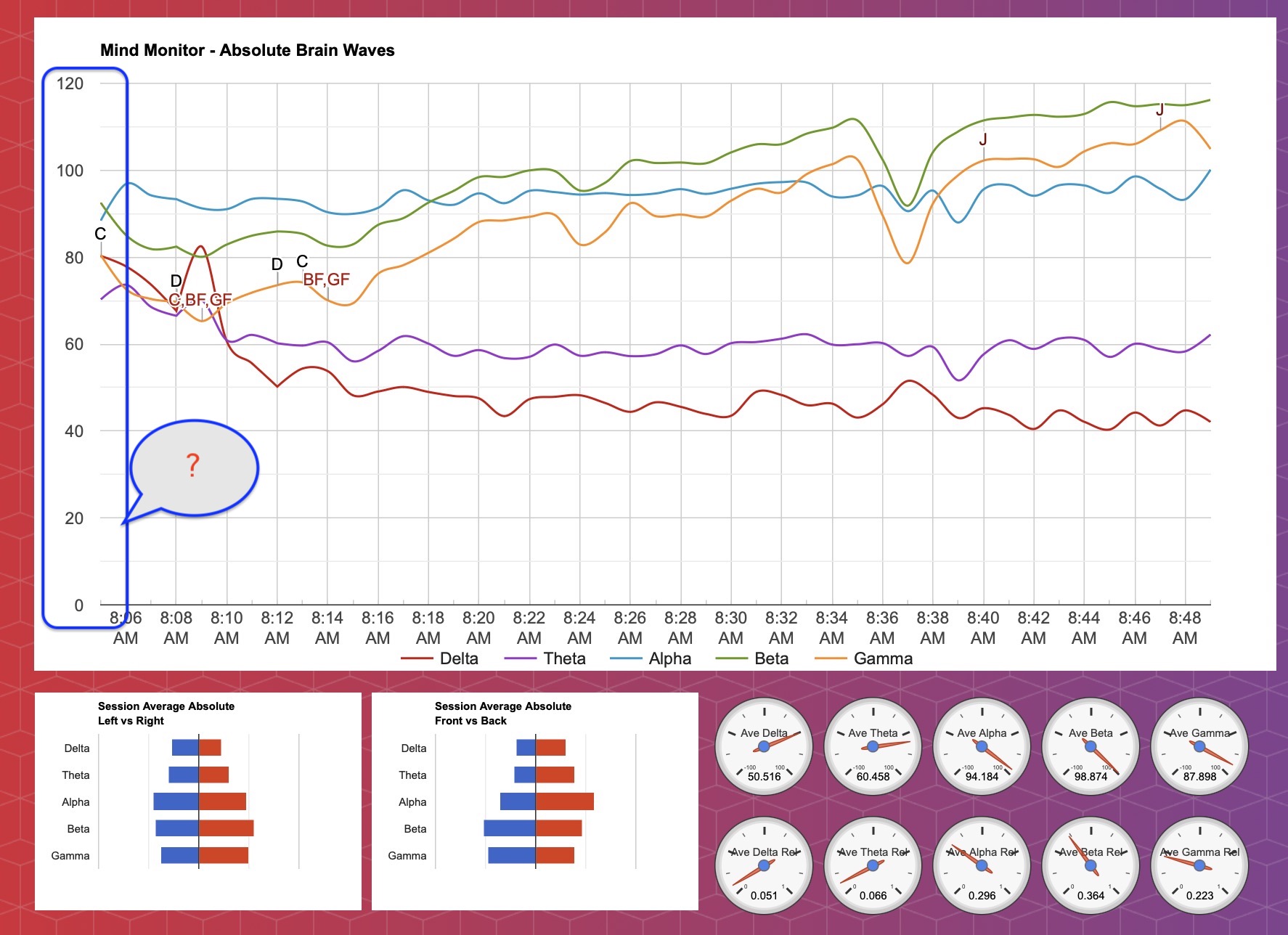Click the Theta row label in Front vs Back chart
This screenshot has width=1288, height=935.
pyautogui.click(x=412, y=775)
